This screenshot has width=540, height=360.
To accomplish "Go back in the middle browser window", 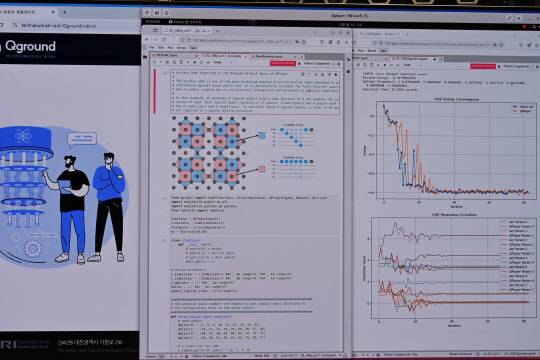I will [x=147, y=40].
